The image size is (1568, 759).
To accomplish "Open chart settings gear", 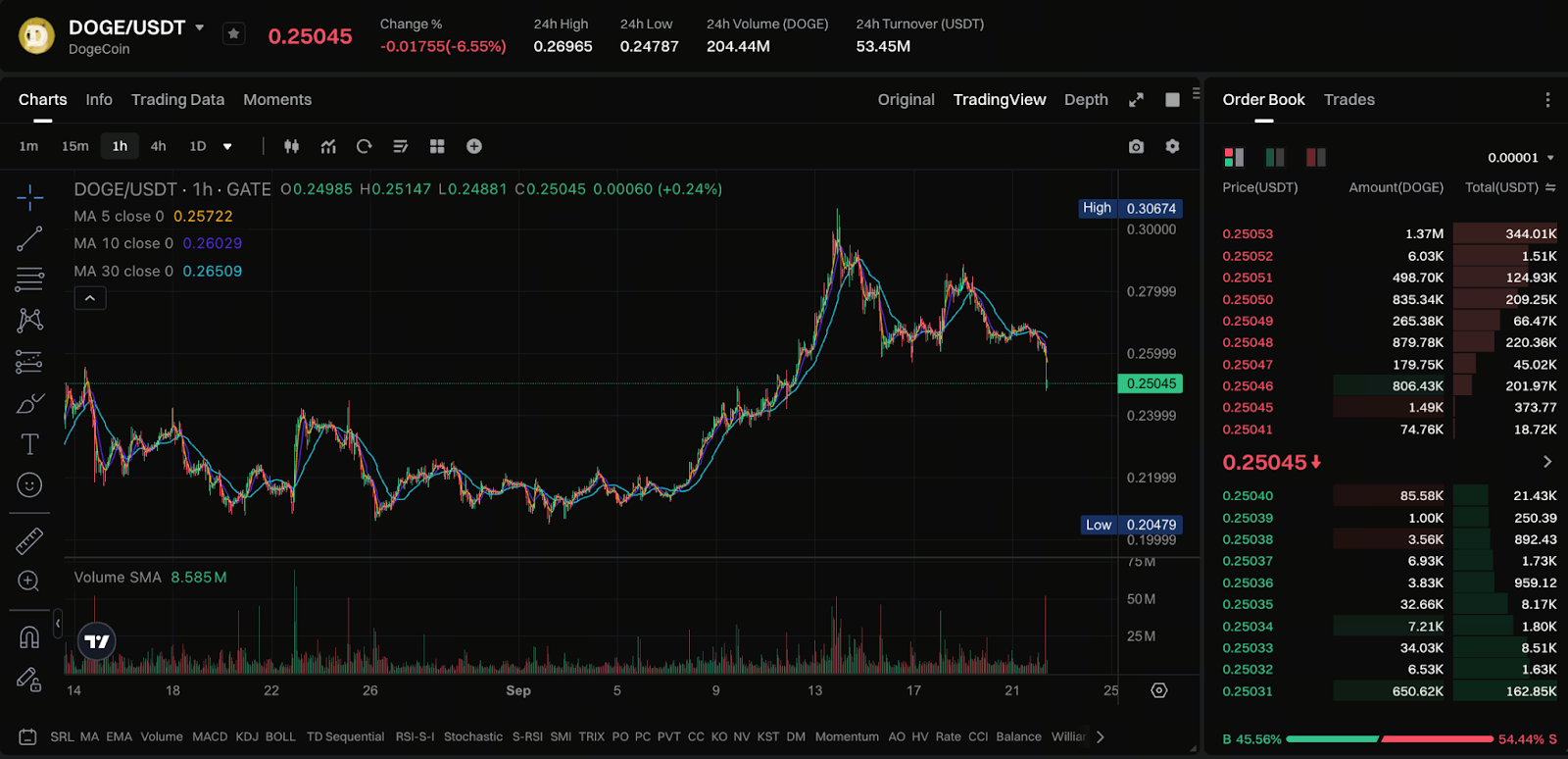I will [1172, 146].
